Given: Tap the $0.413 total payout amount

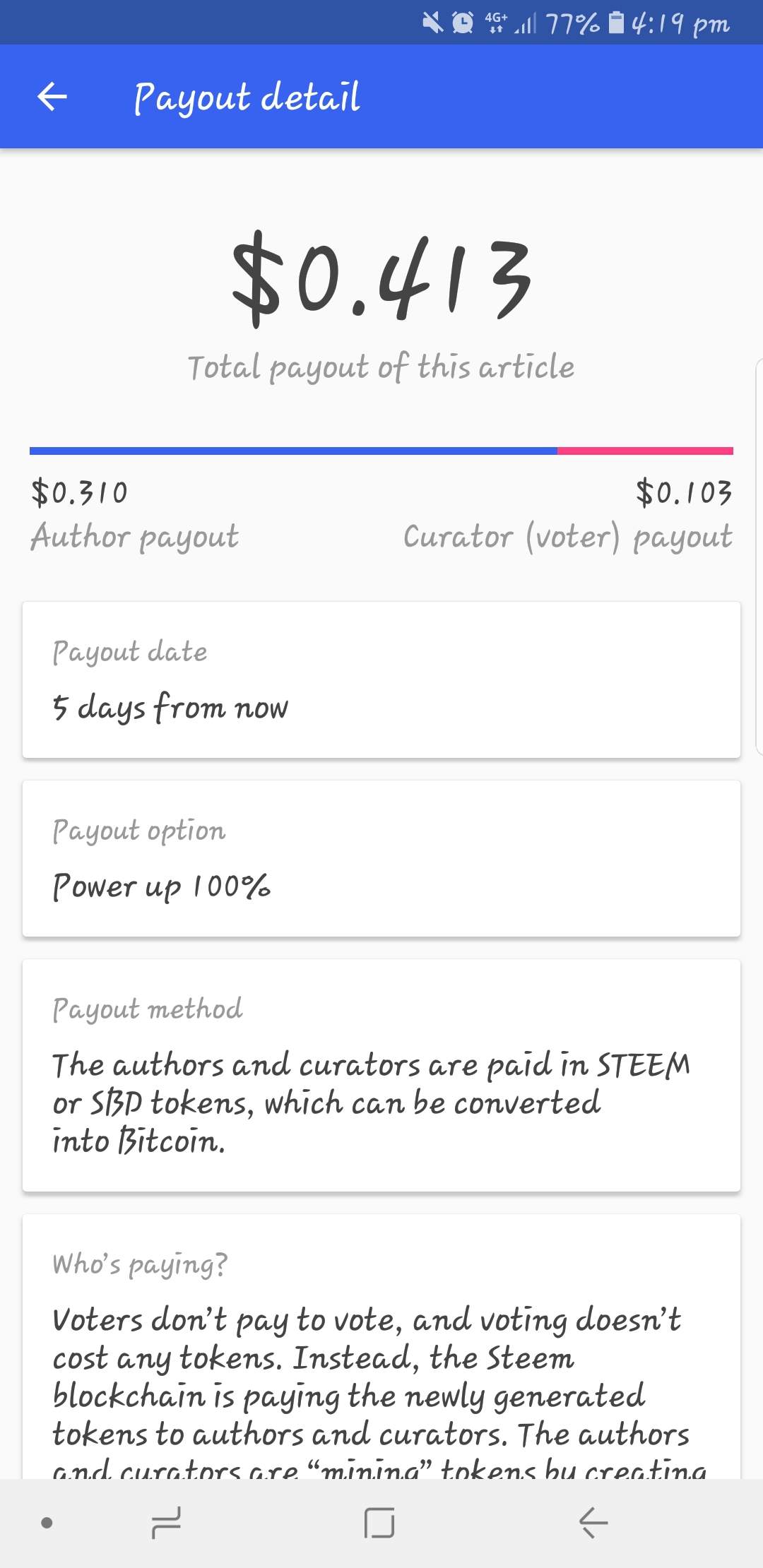Looking at the screenshot, I should [x=381, y=279].
